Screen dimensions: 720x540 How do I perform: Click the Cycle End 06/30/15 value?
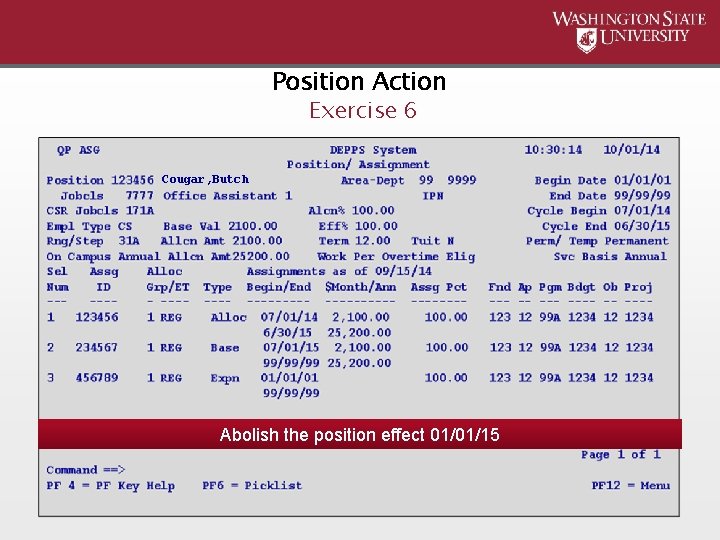[x=642, y=226]
